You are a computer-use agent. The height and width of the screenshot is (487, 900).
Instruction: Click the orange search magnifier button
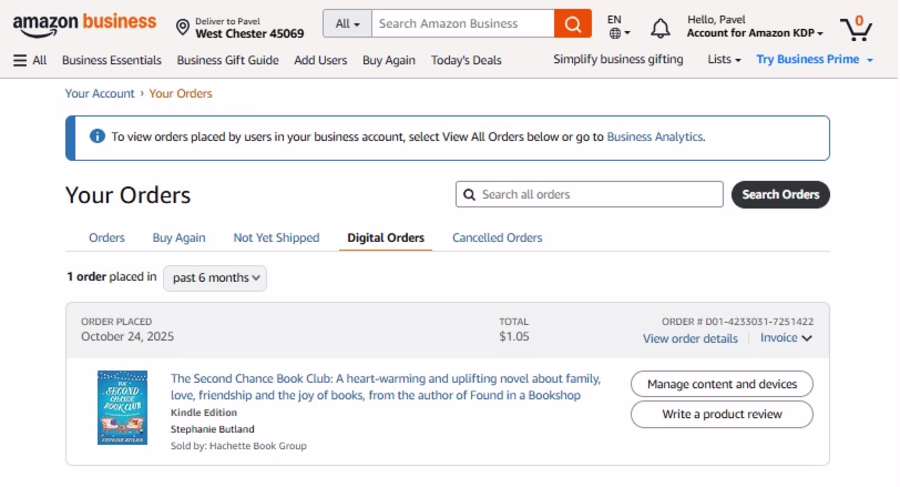(572, 24)
